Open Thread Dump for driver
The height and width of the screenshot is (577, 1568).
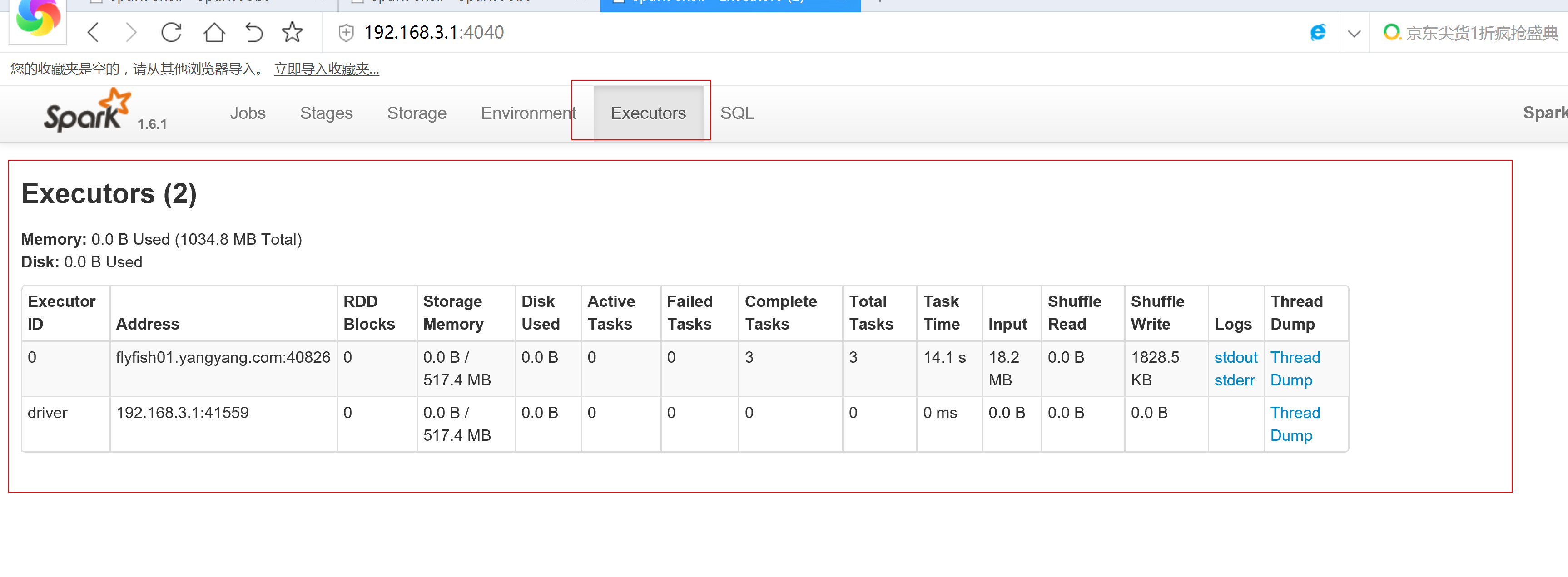click(1294, 424)
